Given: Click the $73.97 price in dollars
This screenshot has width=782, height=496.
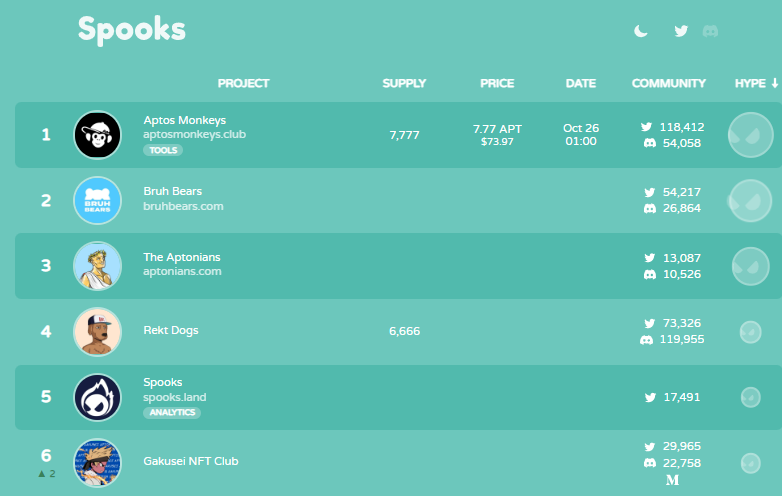Looking at the screenshot, I should click(x=497, y=142).
